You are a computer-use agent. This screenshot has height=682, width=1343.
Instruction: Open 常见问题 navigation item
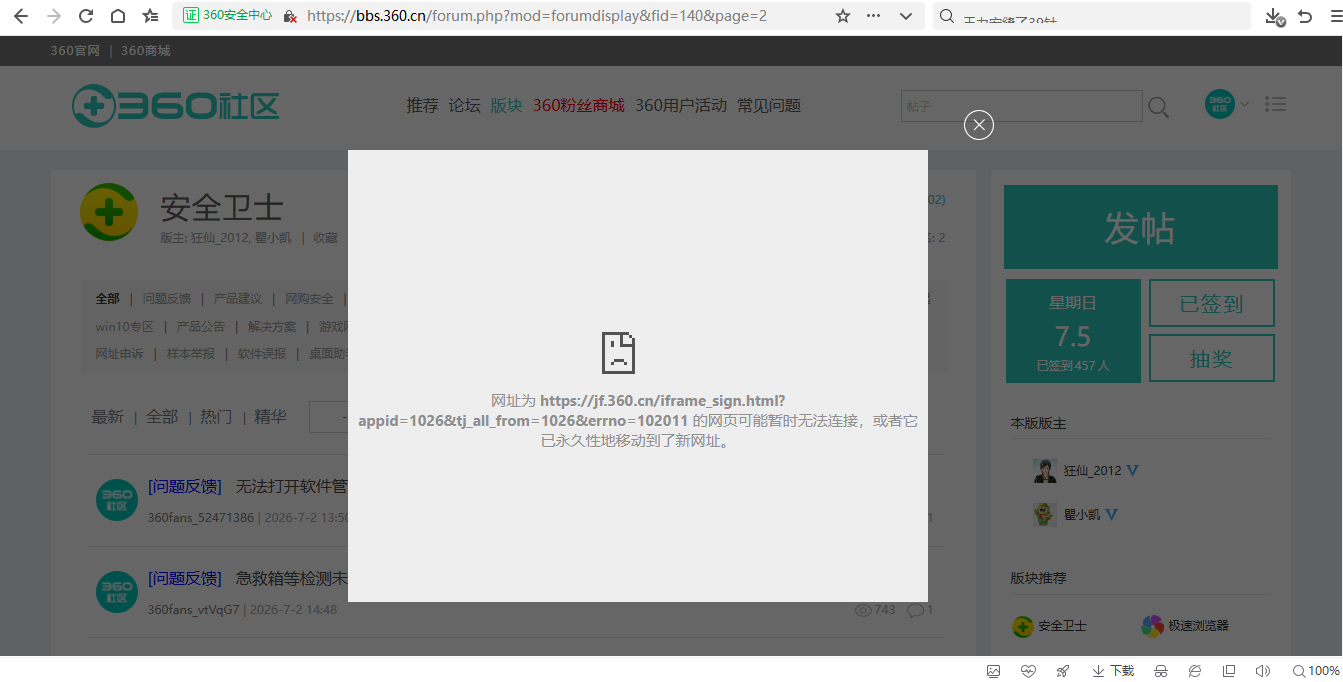coord(769,105)
